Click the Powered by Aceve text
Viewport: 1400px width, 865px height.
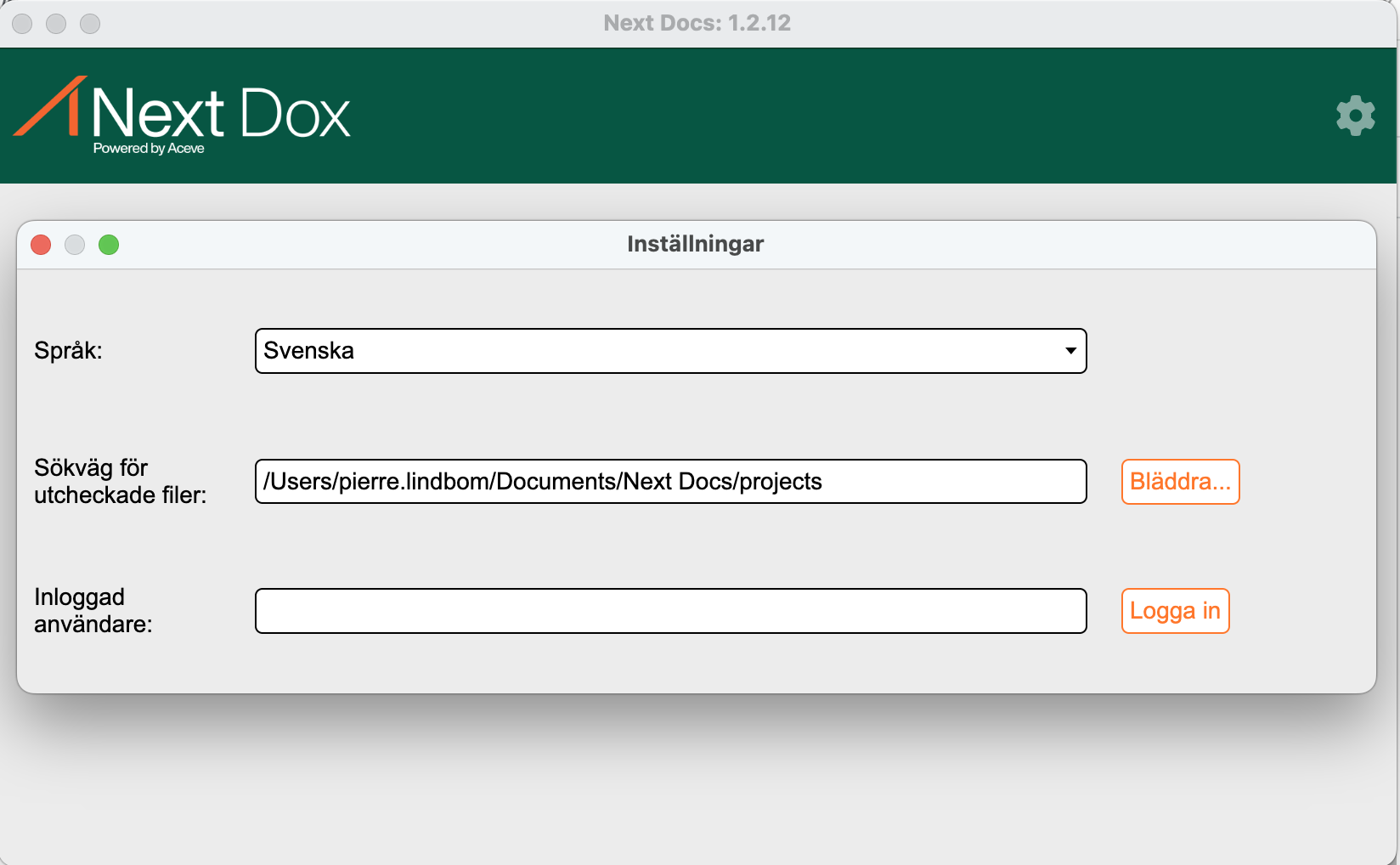click(149, 149)
